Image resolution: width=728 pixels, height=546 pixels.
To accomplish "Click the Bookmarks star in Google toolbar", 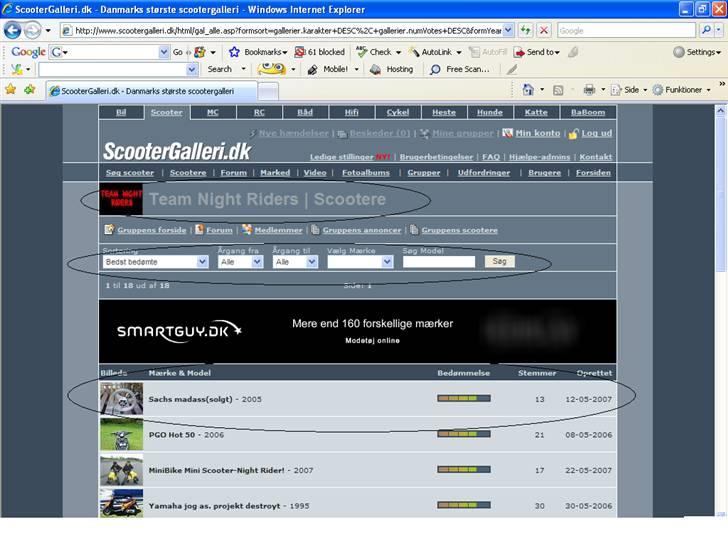I will pyautogui.click(x=234, y=52).
